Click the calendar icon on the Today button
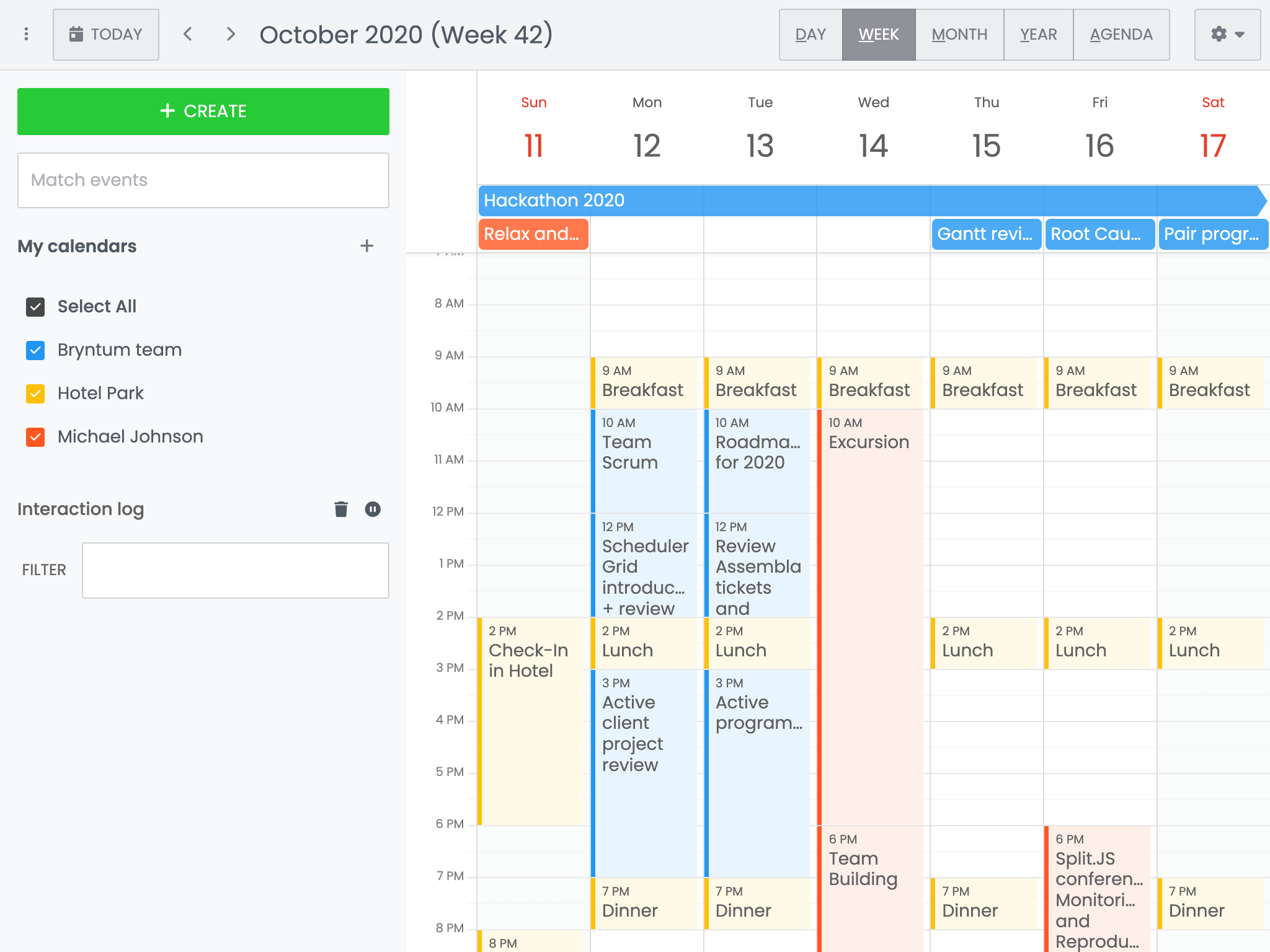The height and width of the screenshot is (952, 1270). coord(76,34)
